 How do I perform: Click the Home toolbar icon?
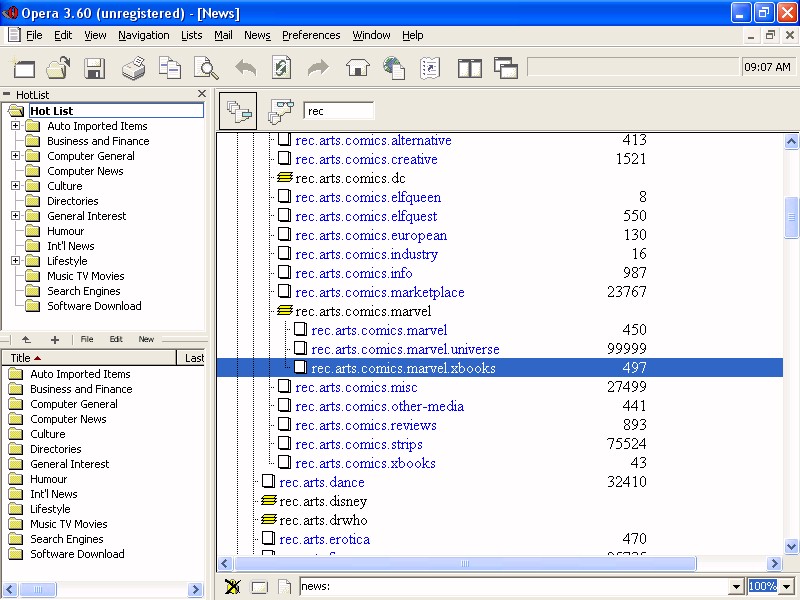[358, 68]
